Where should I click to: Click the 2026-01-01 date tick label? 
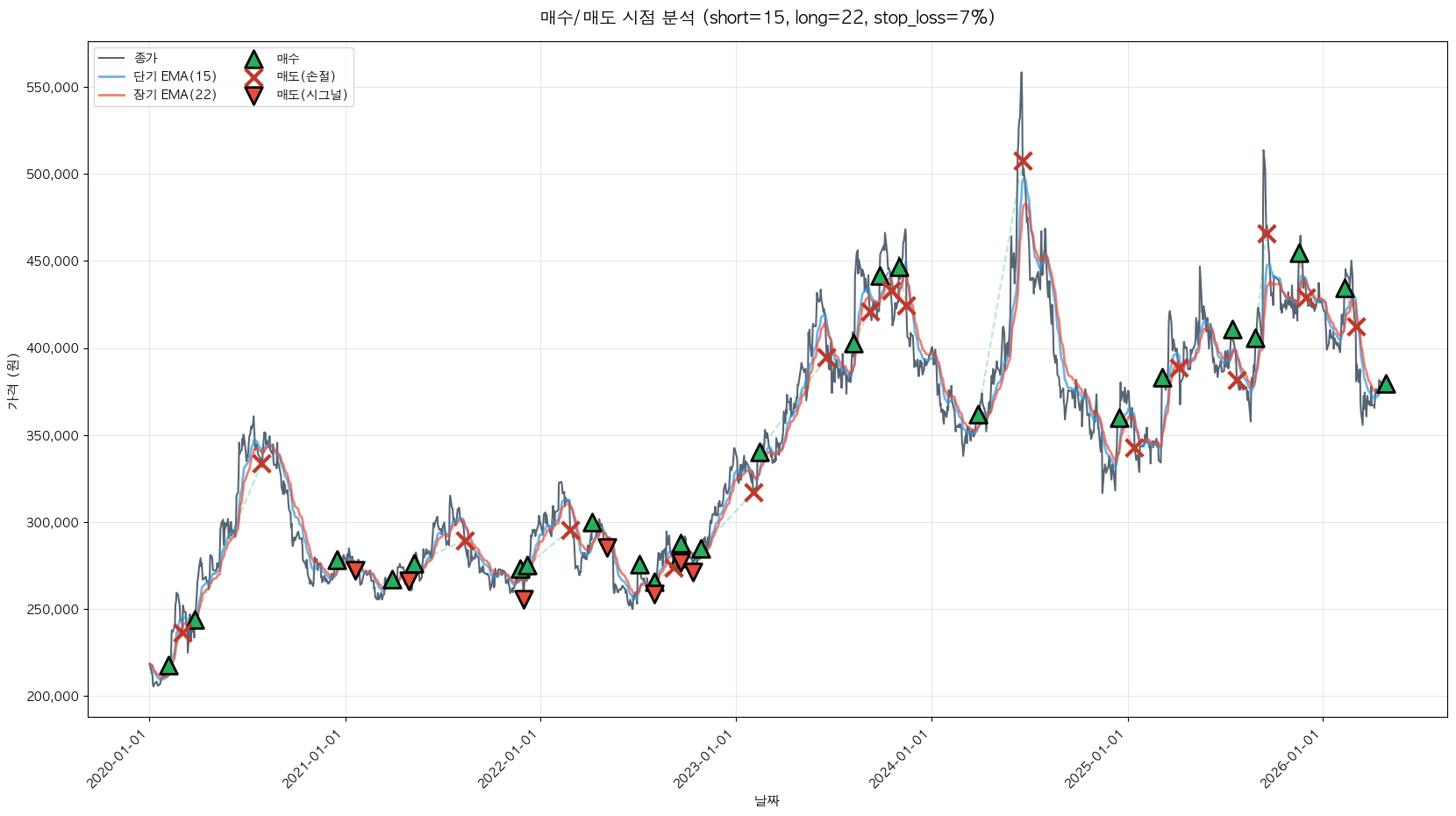(1293, 761)
